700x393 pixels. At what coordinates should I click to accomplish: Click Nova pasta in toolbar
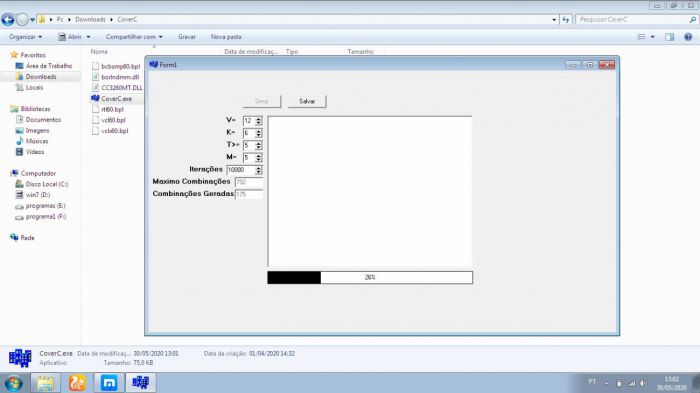pos(226,37)
